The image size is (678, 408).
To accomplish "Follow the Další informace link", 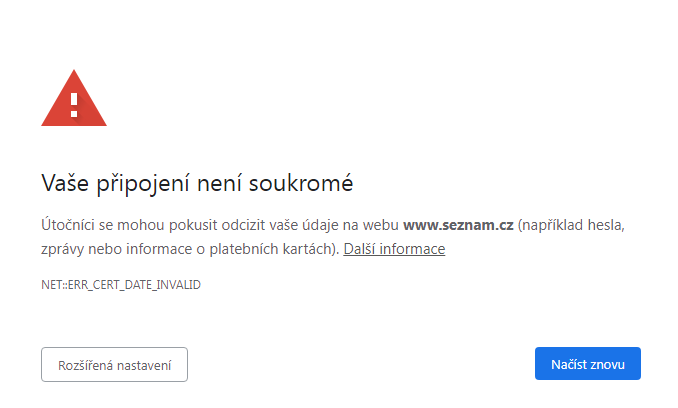I will [x=394, y=248].
